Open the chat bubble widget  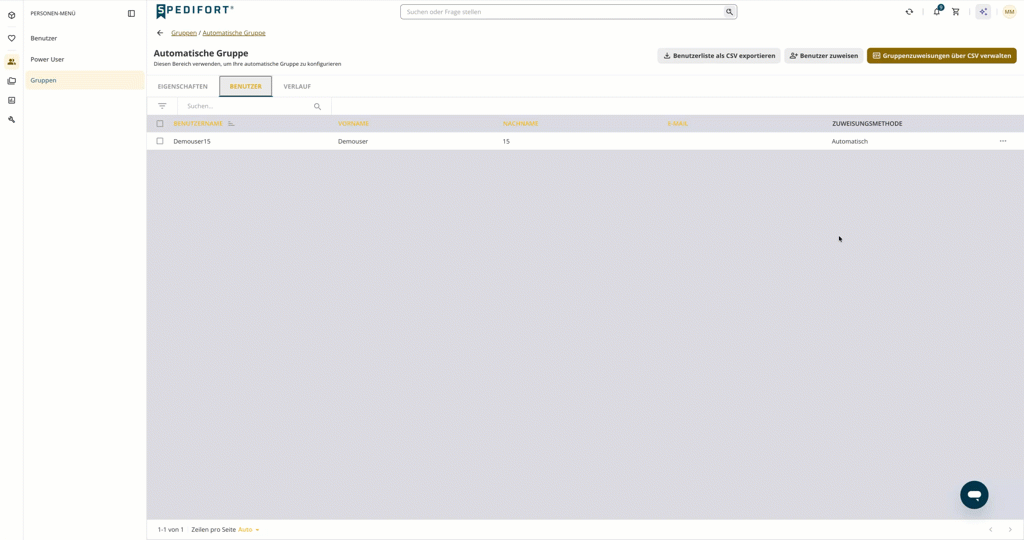pyautogui.click(x=974, y=495)
